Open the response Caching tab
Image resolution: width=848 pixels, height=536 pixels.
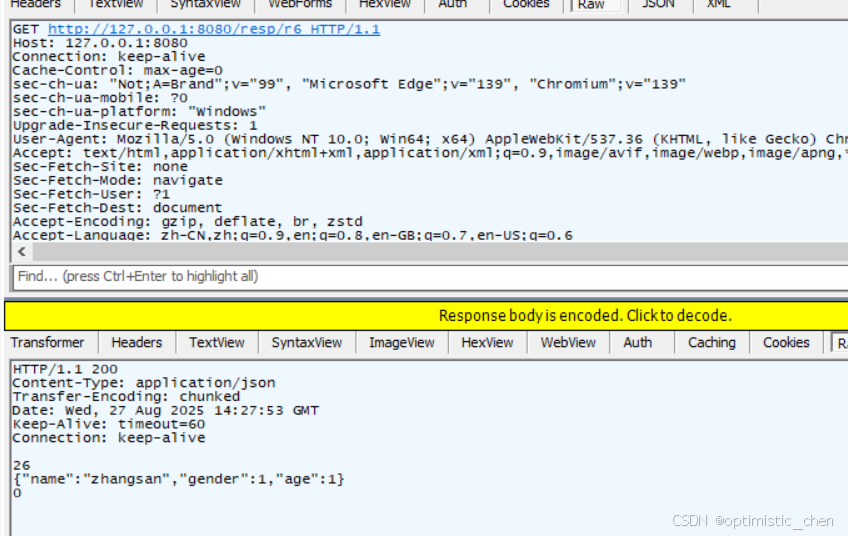pos(712,343)
